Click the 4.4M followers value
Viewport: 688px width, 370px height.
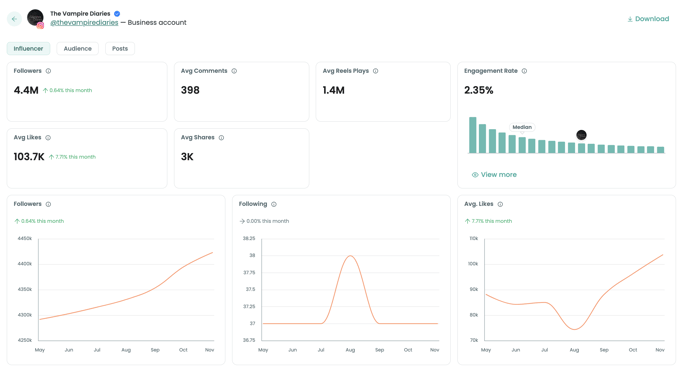click(26, 90)
